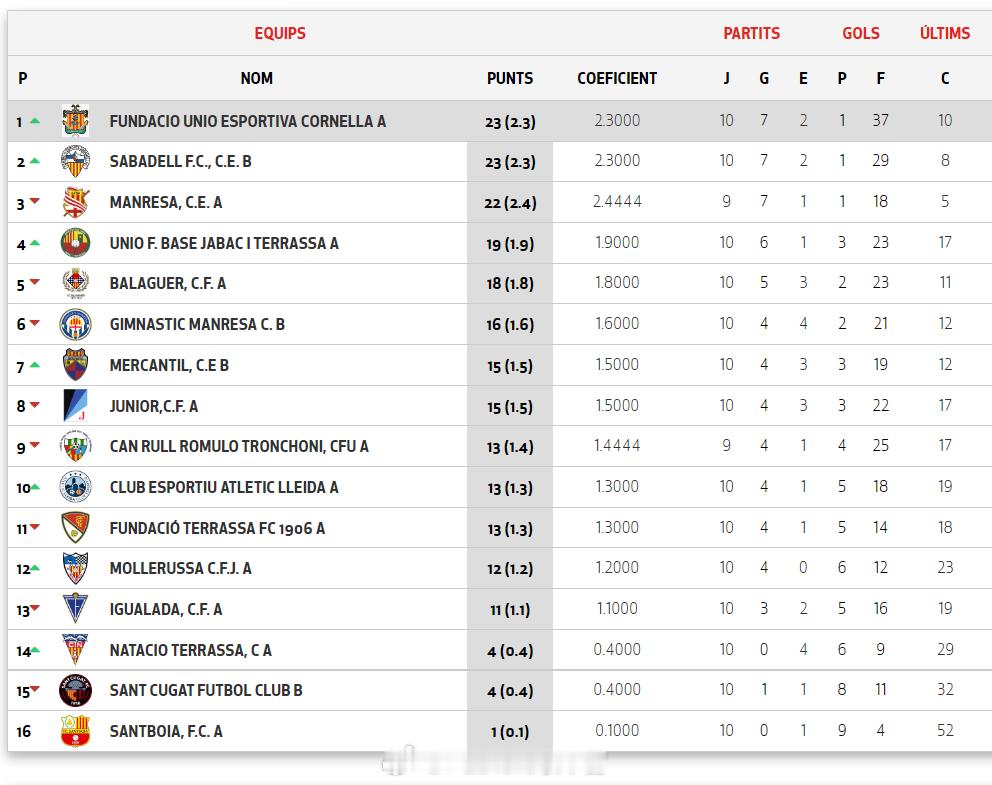992x785 pixels.
Task: Click the red down arrow beside position 9
Action: point(35,445)
